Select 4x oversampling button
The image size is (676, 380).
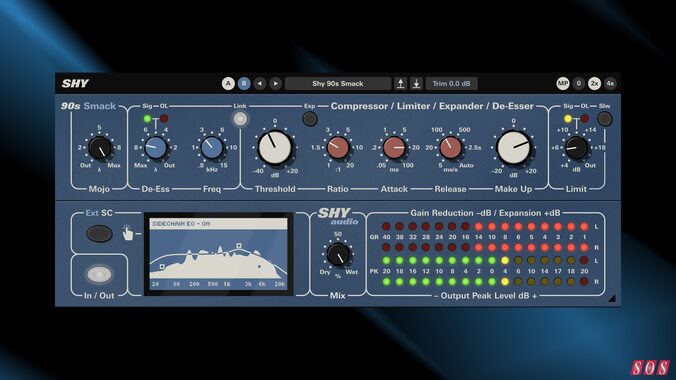(610, 84)
